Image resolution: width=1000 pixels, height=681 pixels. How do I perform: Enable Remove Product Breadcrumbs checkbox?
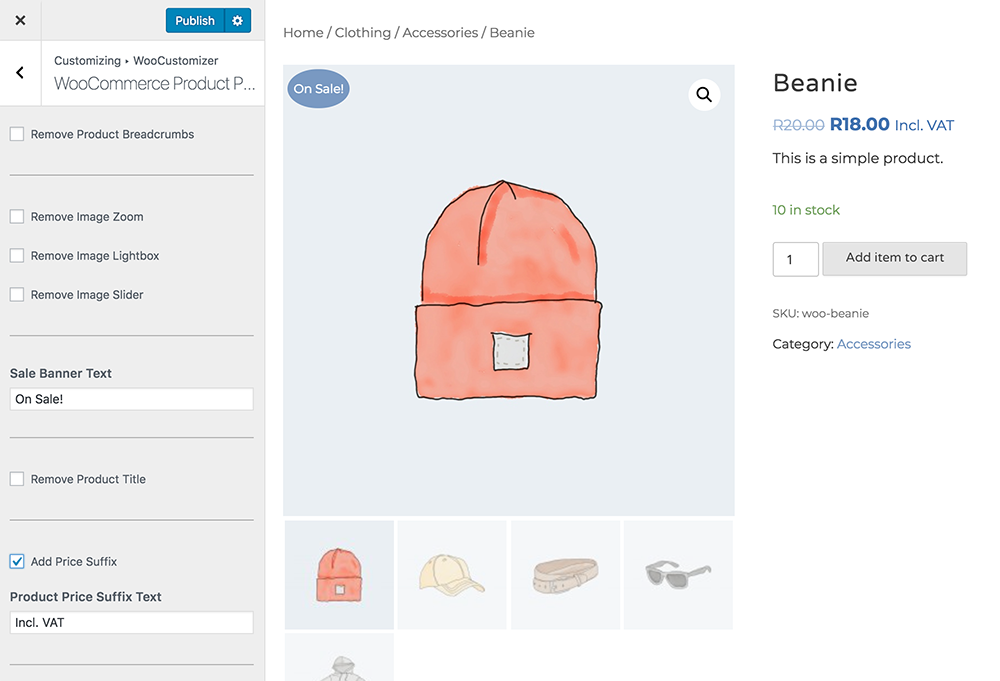point(17,134)
